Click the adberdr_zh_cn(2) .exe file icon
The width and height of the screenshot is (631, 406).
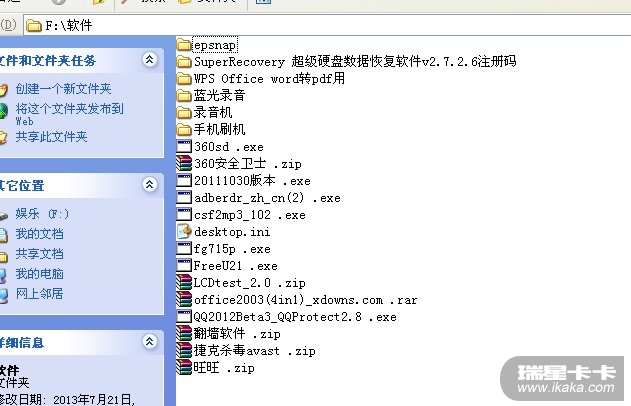tap(184, 198)
